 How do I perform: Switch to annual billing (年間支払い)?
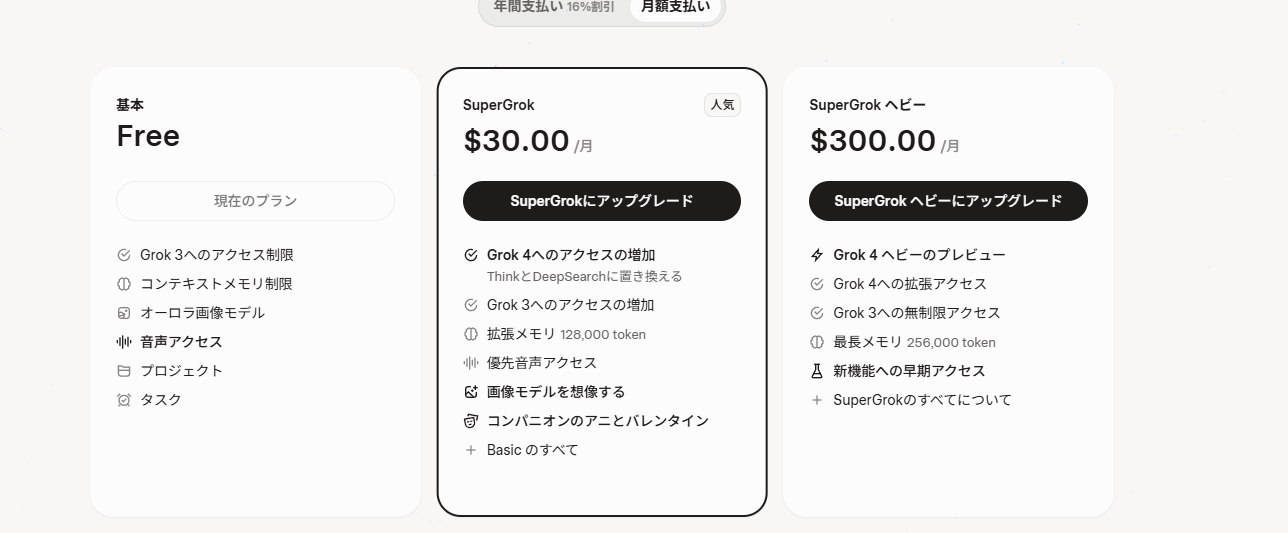553,7
